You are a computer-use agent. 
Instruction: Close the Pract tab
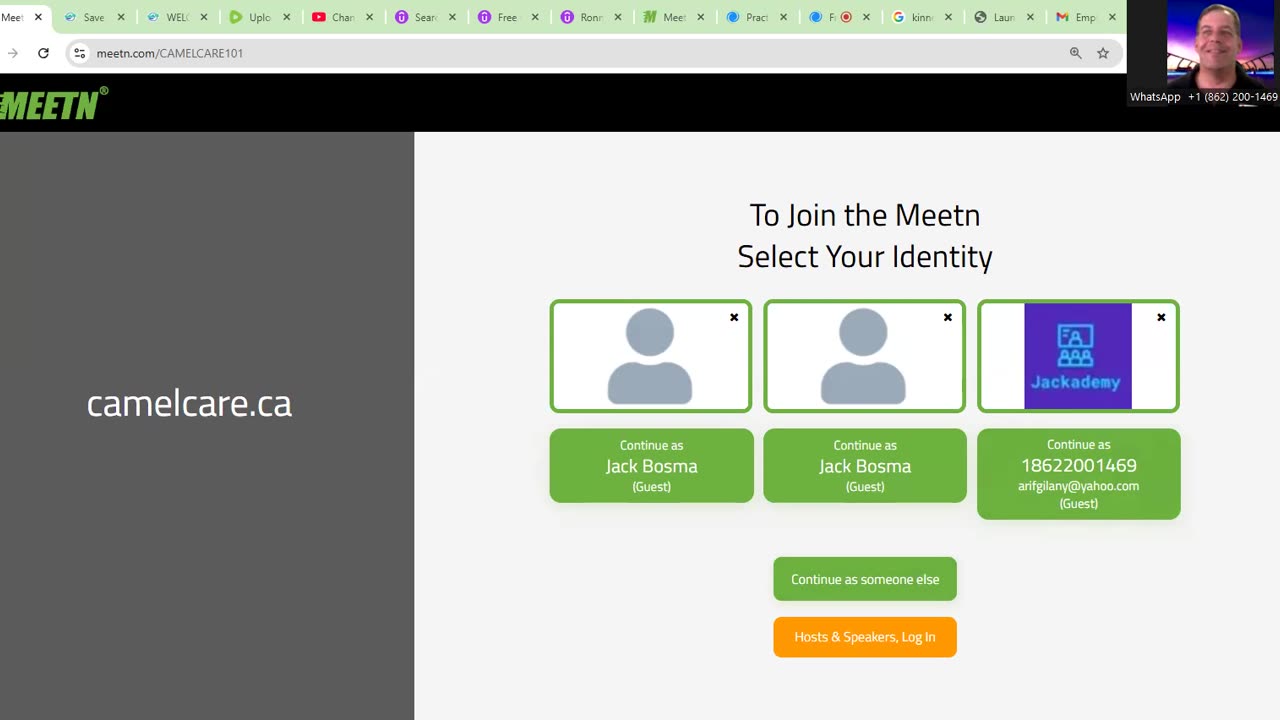(783, 17)
